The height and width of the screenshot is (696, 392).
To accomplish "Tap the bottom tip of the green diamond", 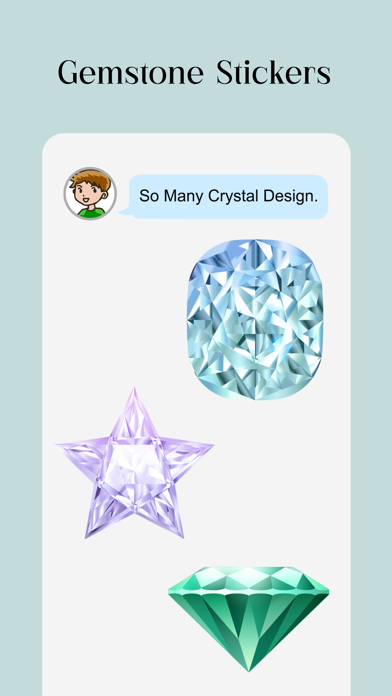I will point(249,661).
